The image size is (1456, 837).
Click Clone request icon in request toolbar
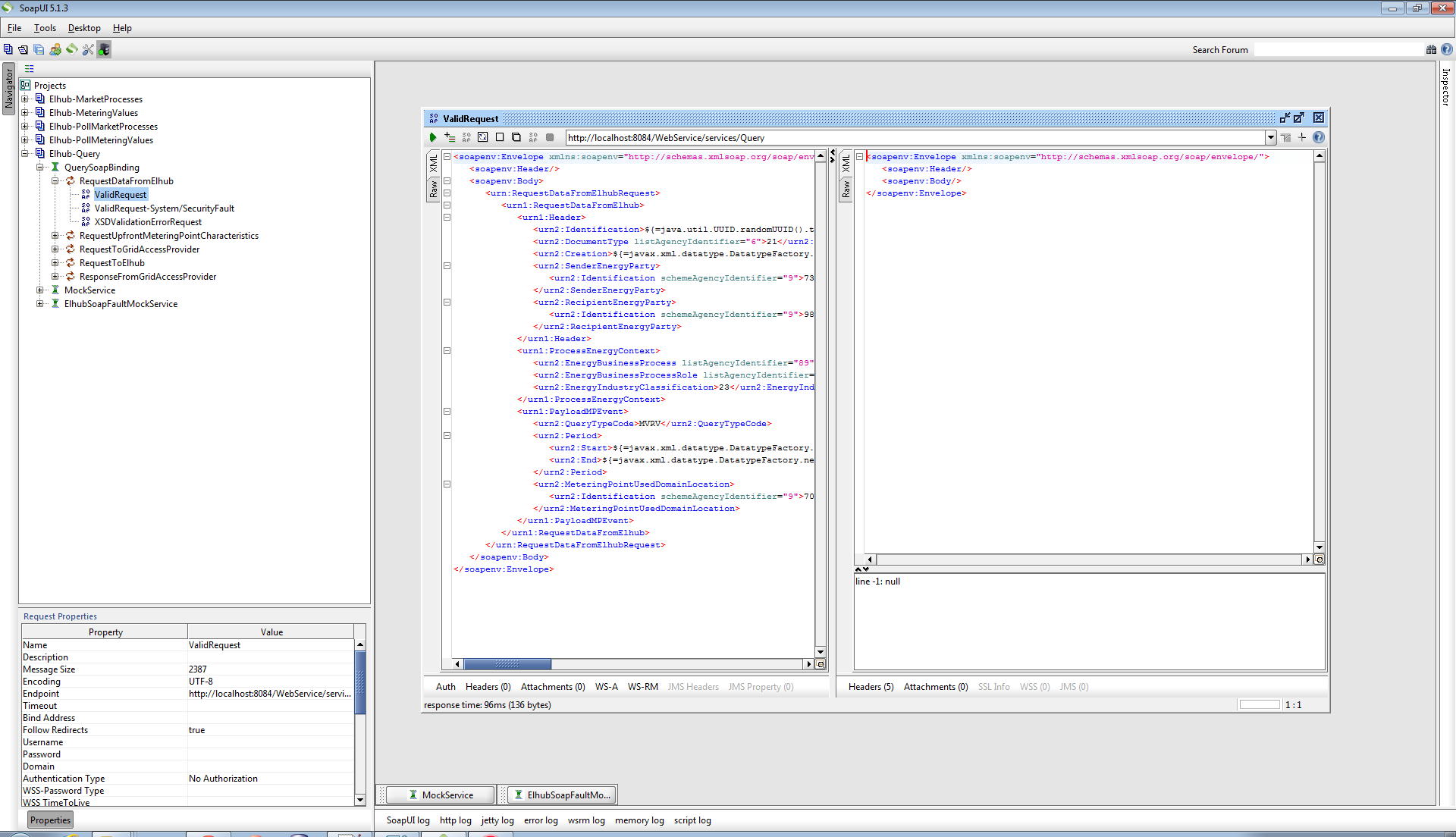pos(516,137)
